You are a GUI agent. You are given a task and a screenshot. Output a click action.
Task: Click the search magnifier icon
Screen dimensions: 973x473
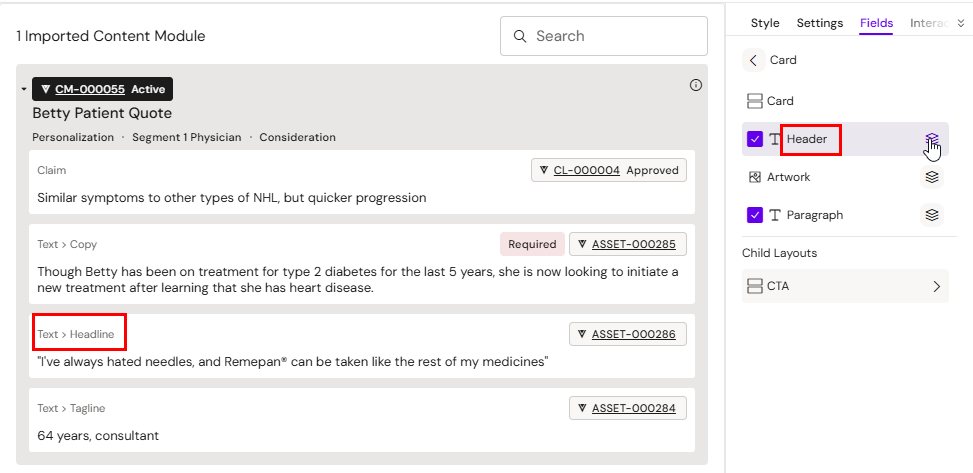click(520, 36)
